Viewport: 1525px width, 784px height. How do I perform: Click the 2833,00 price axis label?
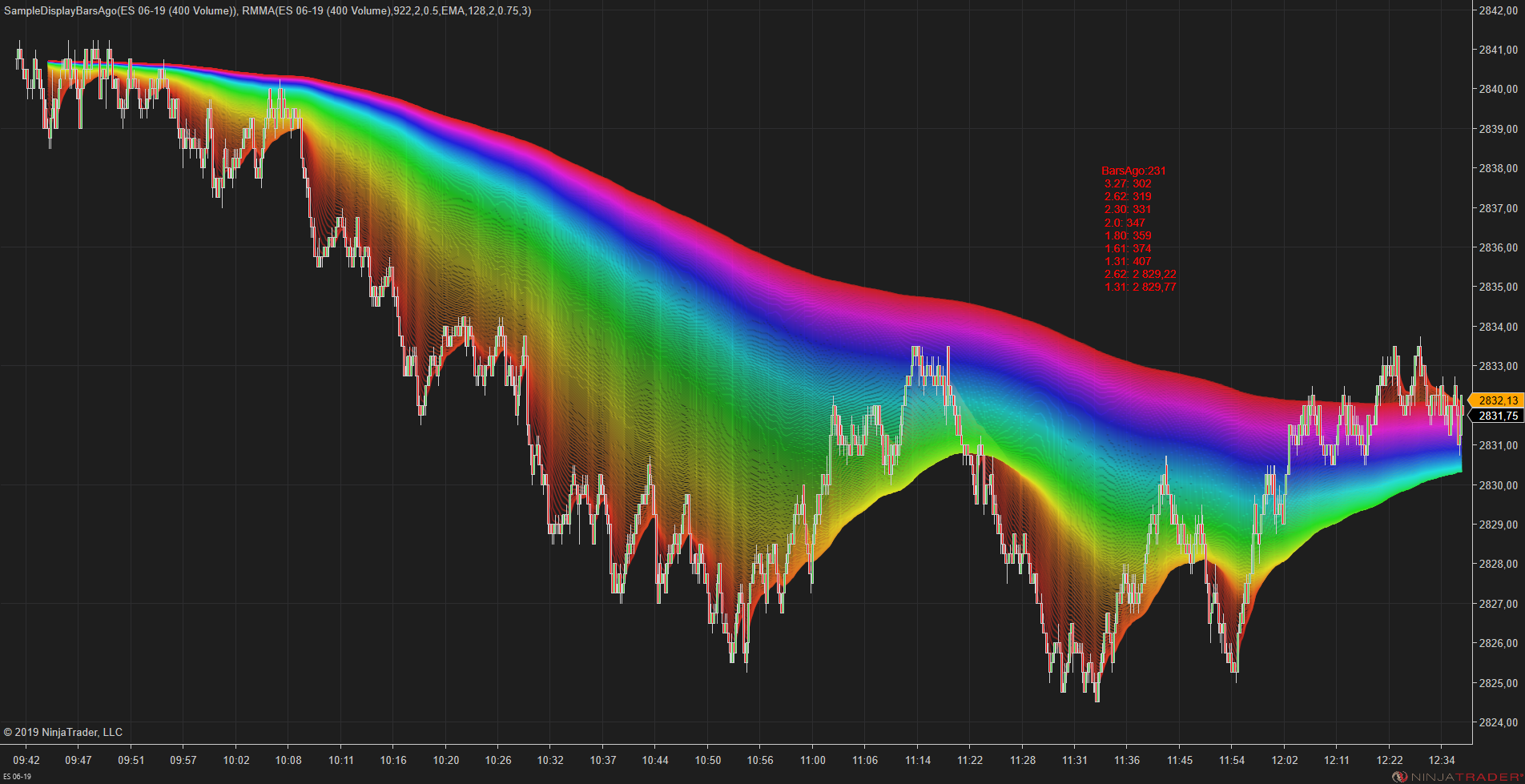1498,366
